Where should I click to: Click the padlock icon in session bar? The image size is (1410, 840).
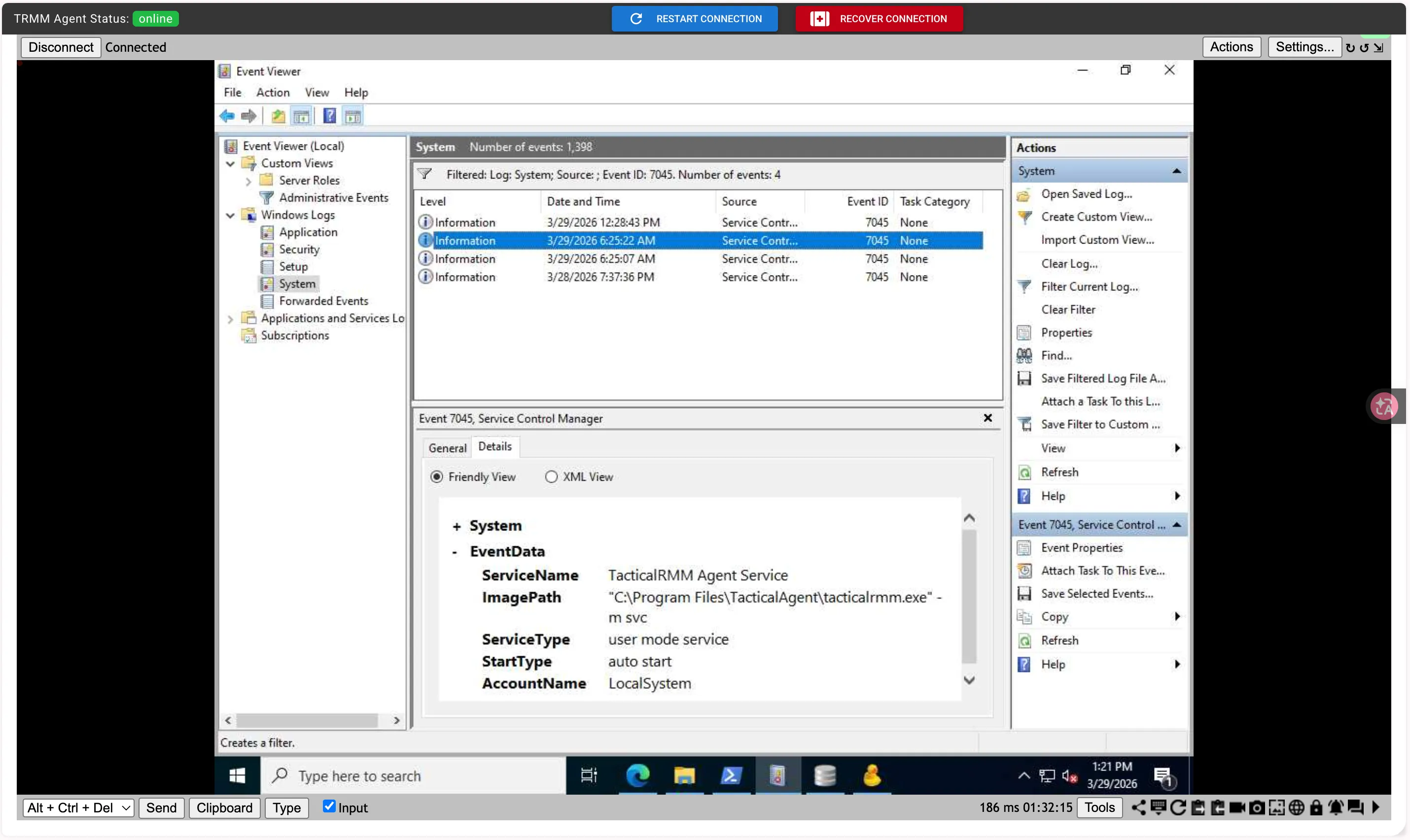1316,808
